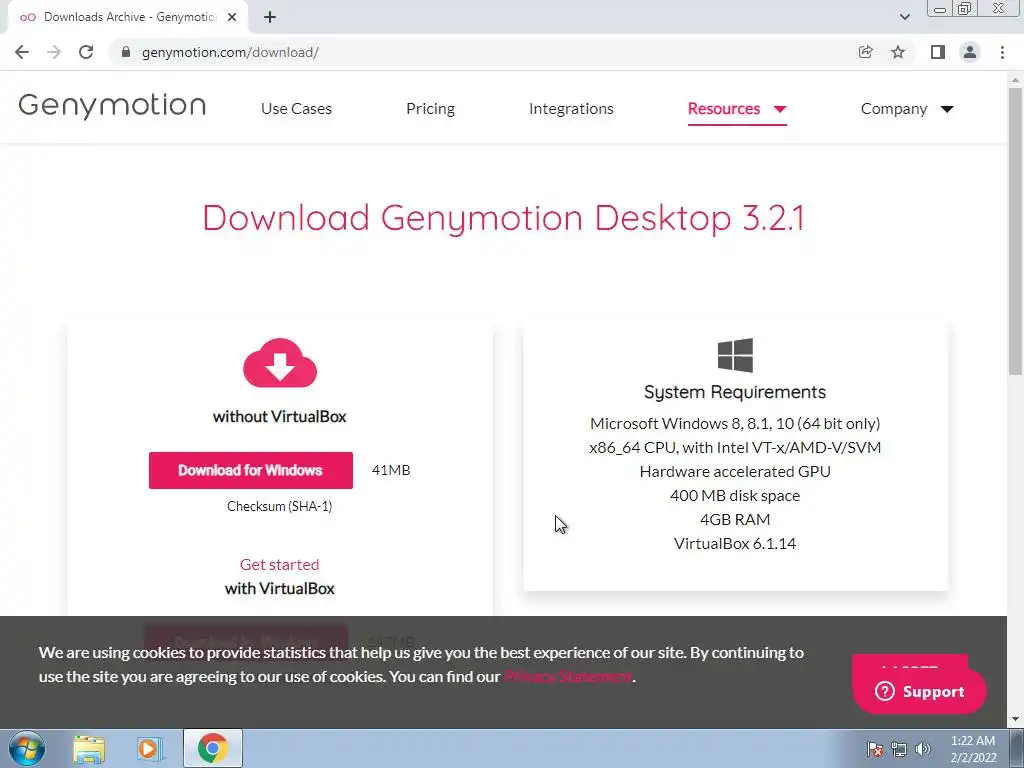The width and height of the screenshot is (1024, 768).
Task: Click the scrollbar down arrow
Action: click(1016, 720)
